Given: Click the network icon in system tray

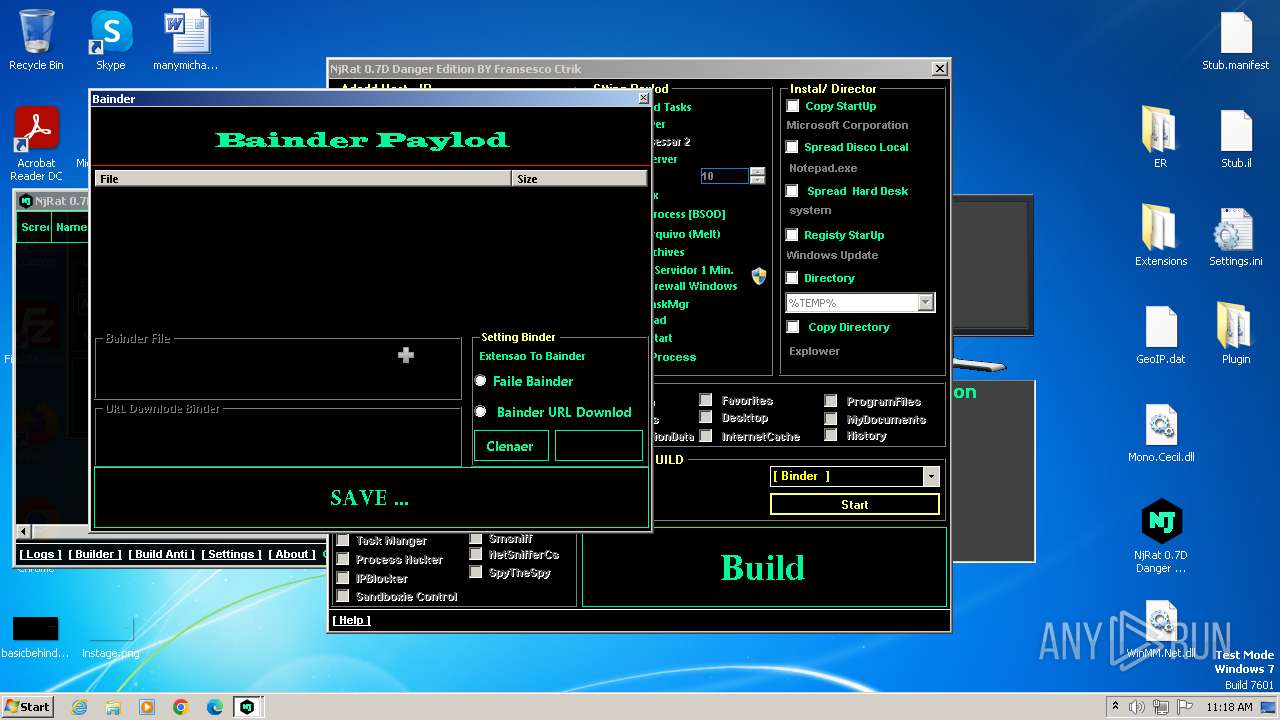Looking at the screenshot, I should click(x=1162, y=707).
